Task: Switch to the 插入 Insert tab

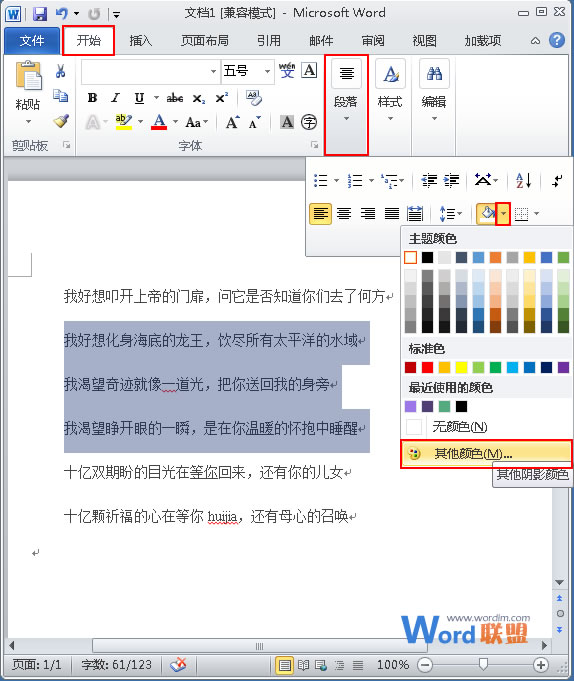Action: click(x=141, y=41)
